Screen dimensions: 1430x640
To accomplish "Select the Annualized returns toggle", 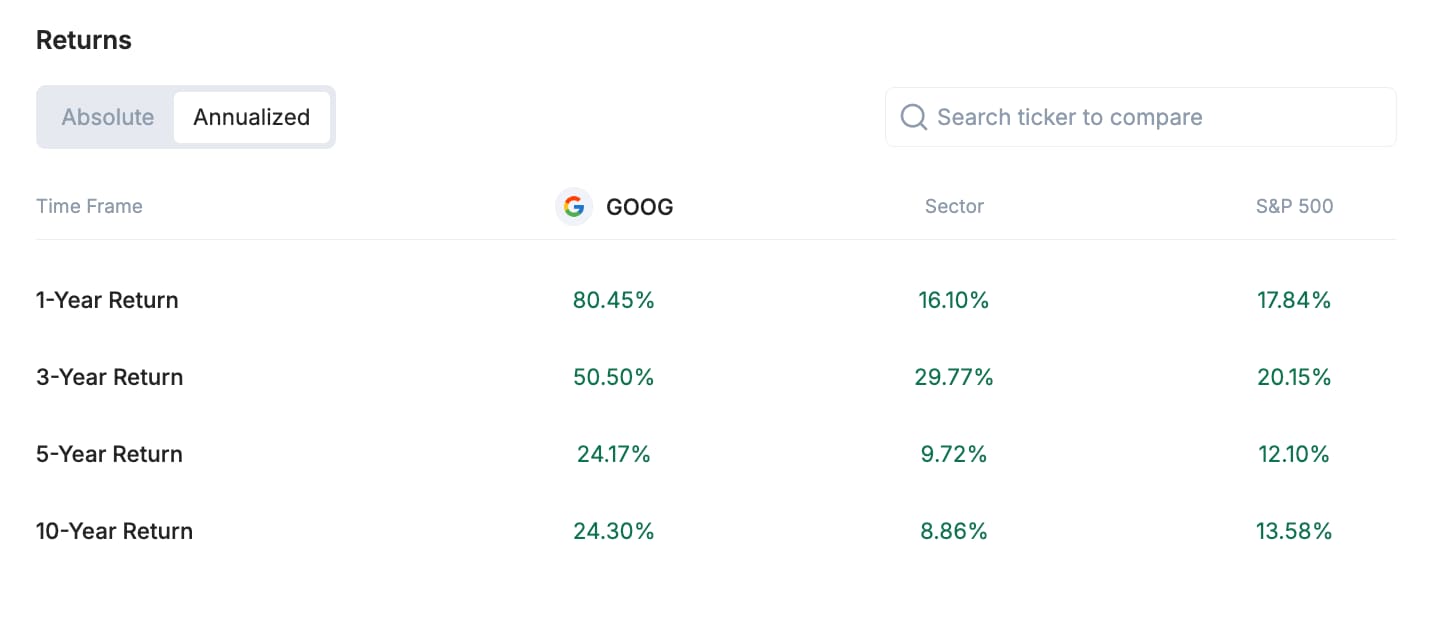I will click(x=251, y=117).
